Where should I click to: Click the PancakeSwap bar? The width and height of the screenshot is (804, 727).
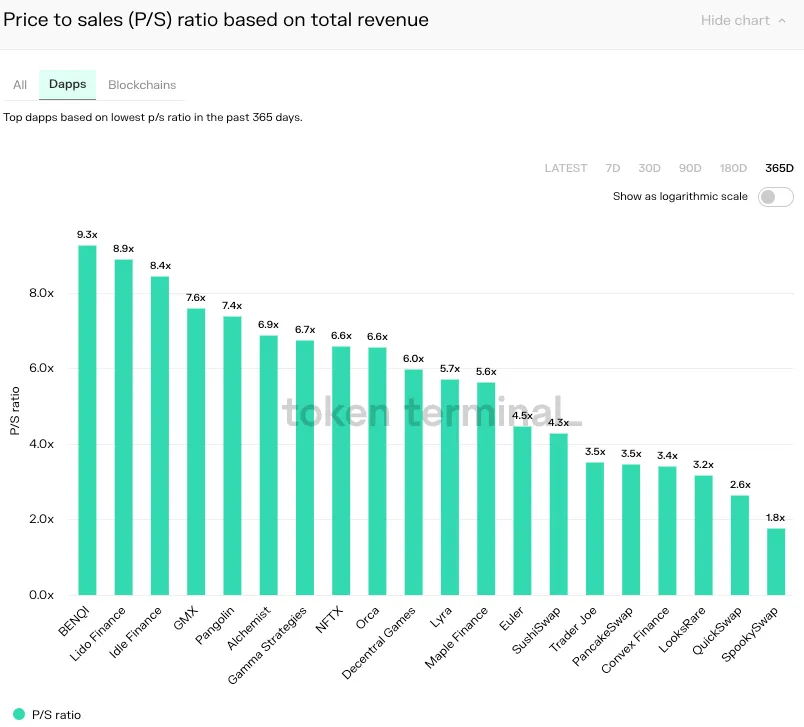pyautogui.click(x=631, y=530)
